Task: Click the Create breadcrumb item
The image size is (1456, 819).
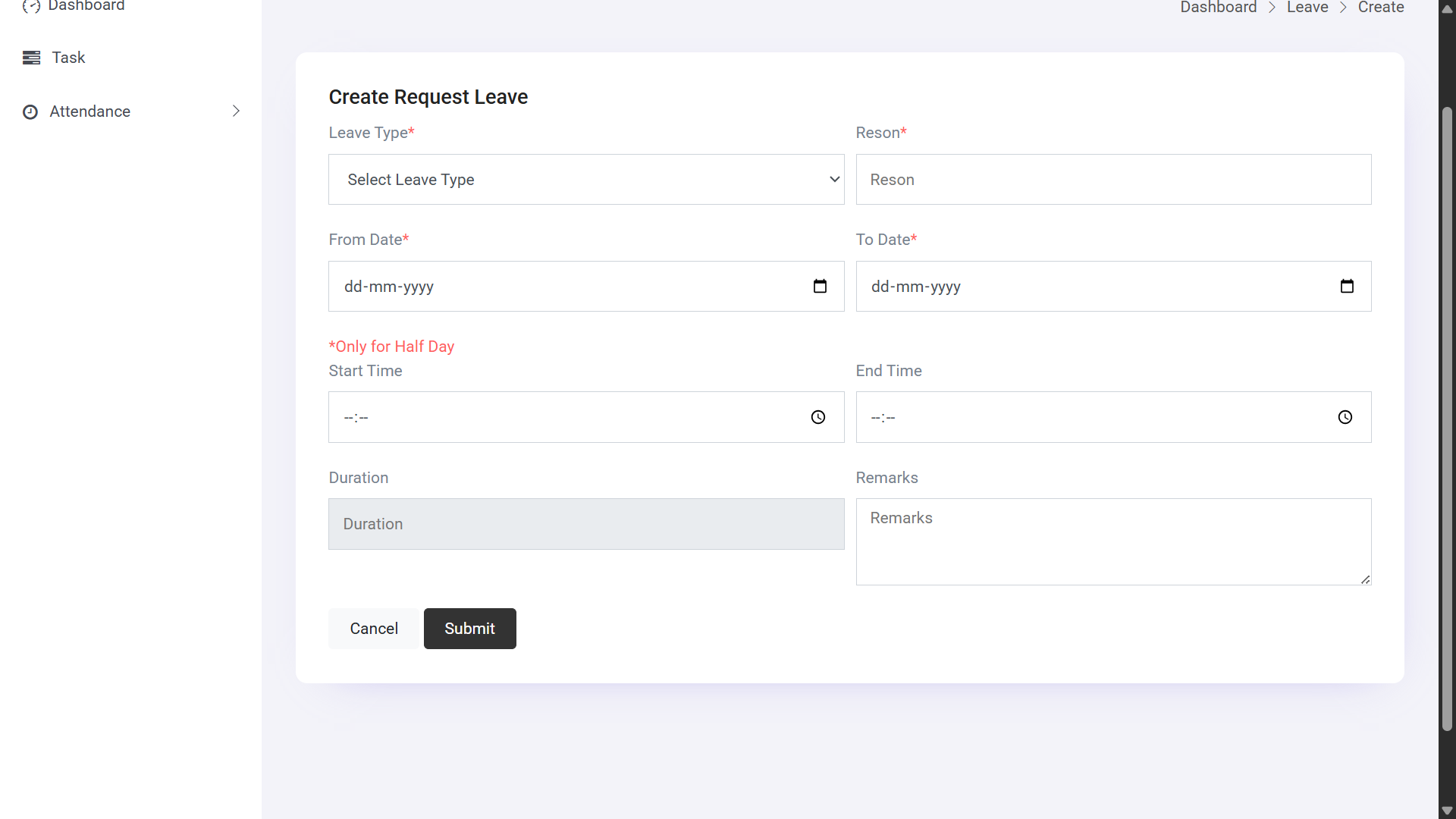Action: 1381,7
